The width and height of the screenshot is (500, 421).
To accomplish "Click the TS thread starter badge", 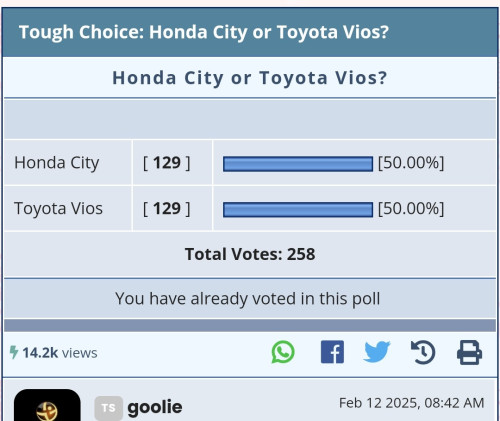I will click(x=108, y=408).
